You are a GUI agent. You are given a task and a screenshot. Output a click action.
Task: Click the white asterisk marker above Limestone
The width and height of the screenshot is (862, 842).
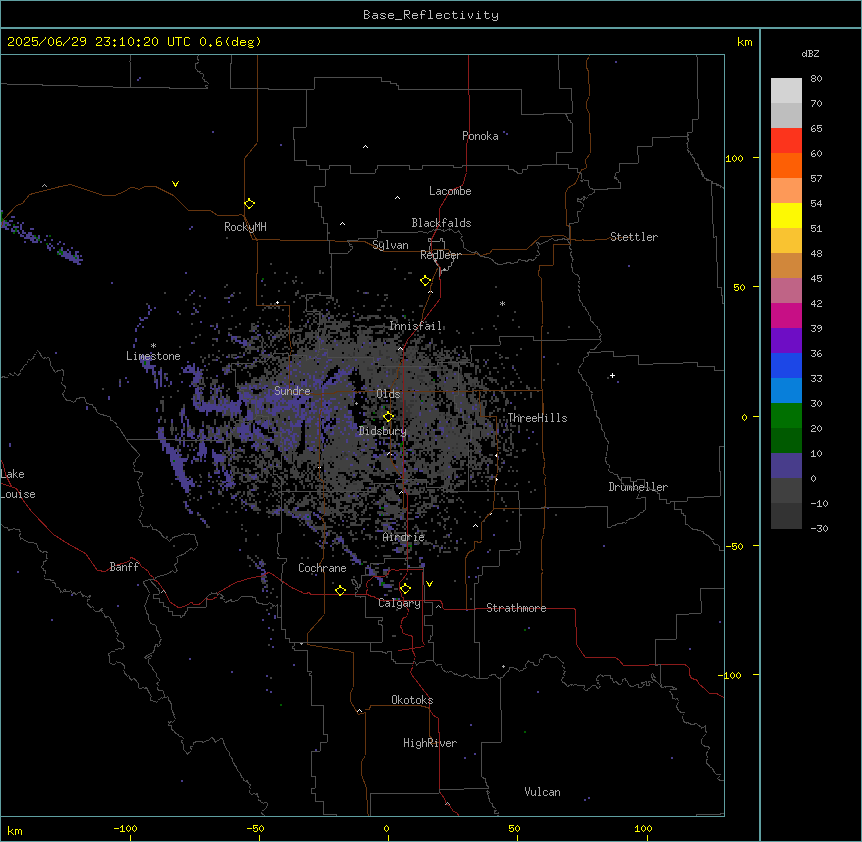click(153, 346)
